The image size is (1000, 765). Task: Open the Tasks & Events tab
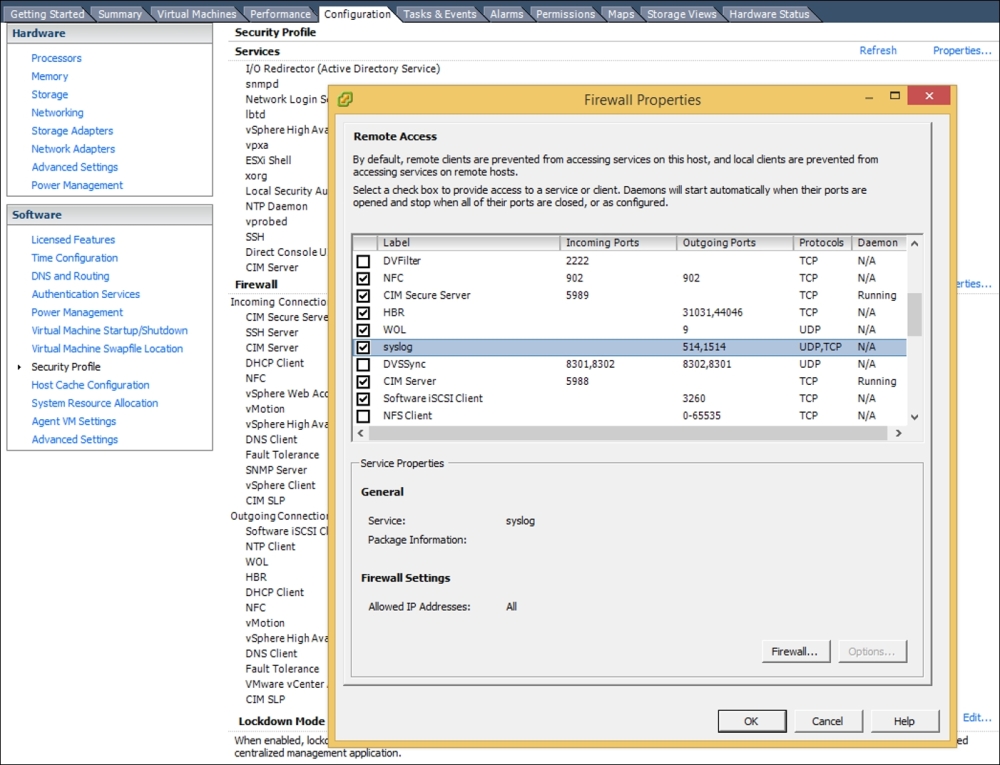[439, 14]
